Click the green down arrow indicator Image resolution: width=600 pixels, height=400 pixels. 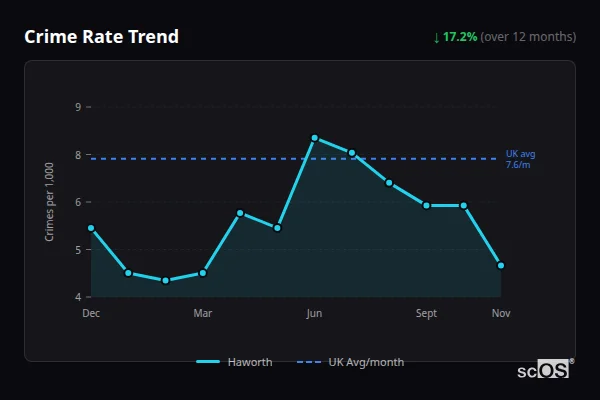[436, 38]
